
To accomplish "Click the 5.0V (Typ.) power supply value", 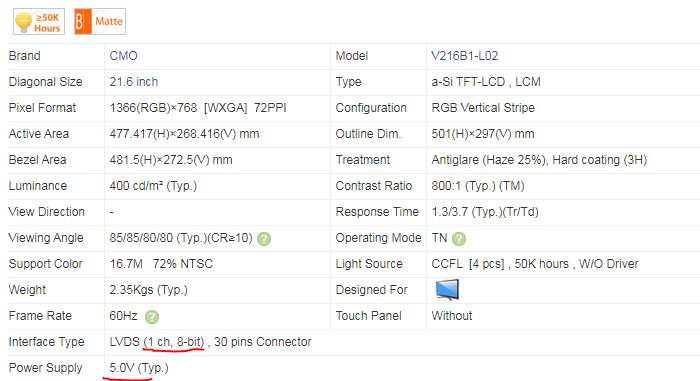I will [139, 368].
